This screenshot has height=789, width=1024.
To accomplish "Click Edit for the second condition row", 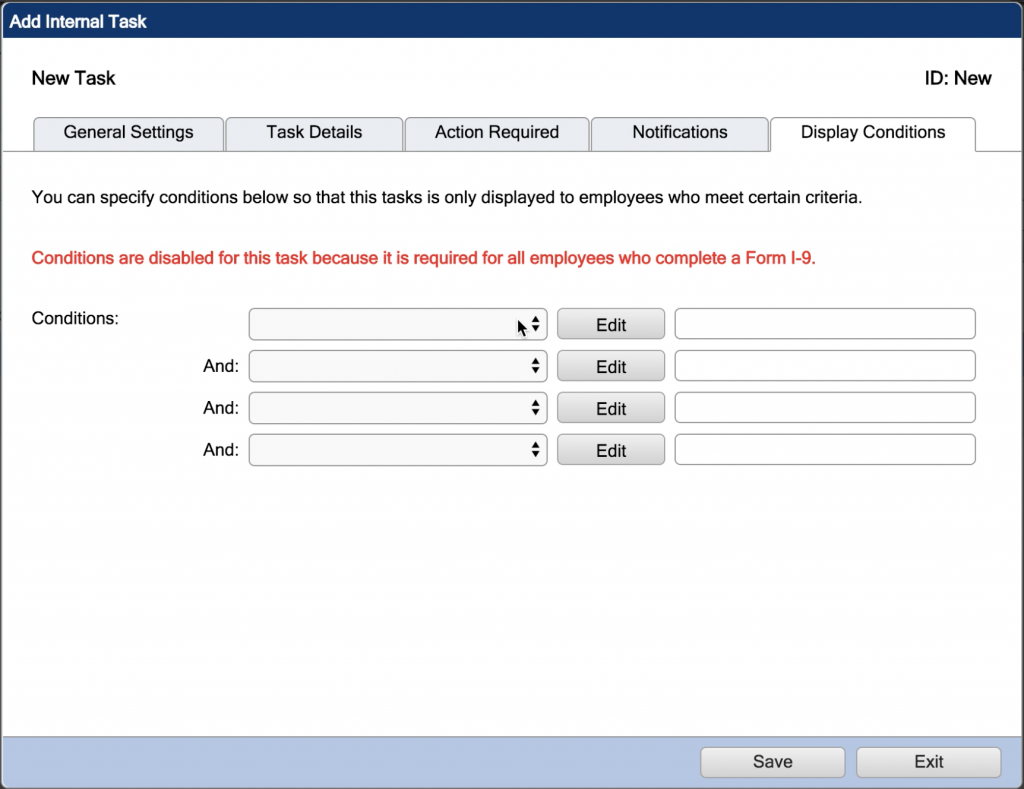I will click(610, 365).
